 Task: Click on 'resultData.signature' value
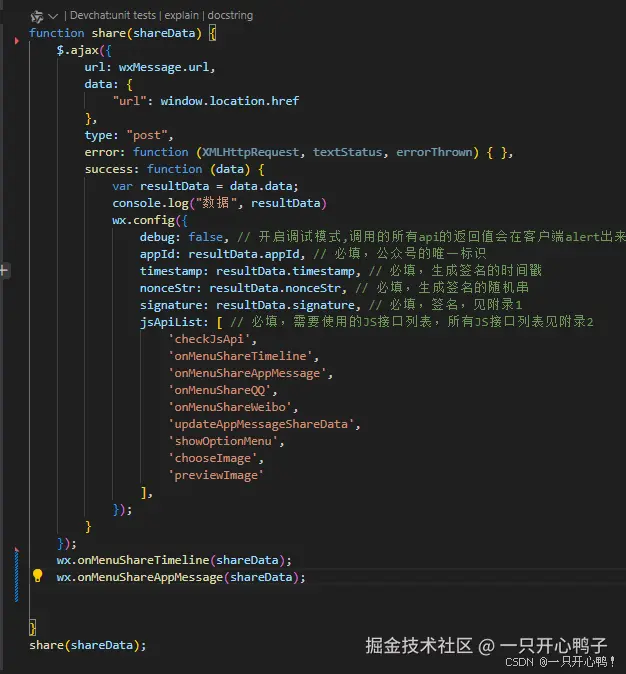point(285,305)
